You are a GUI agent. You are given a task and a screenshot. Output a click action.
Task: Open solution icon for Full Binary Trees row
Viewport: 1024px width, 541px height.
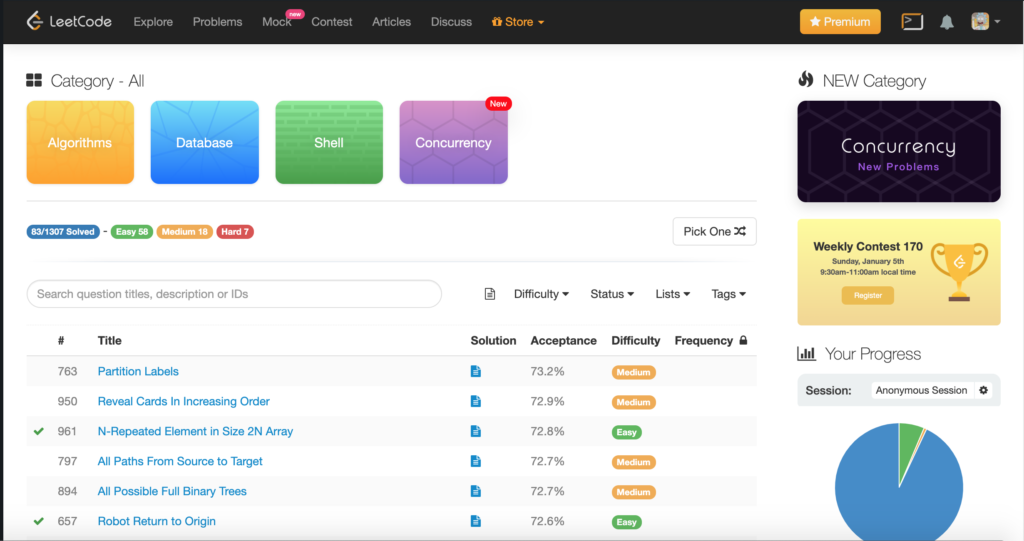click(475, 491)
